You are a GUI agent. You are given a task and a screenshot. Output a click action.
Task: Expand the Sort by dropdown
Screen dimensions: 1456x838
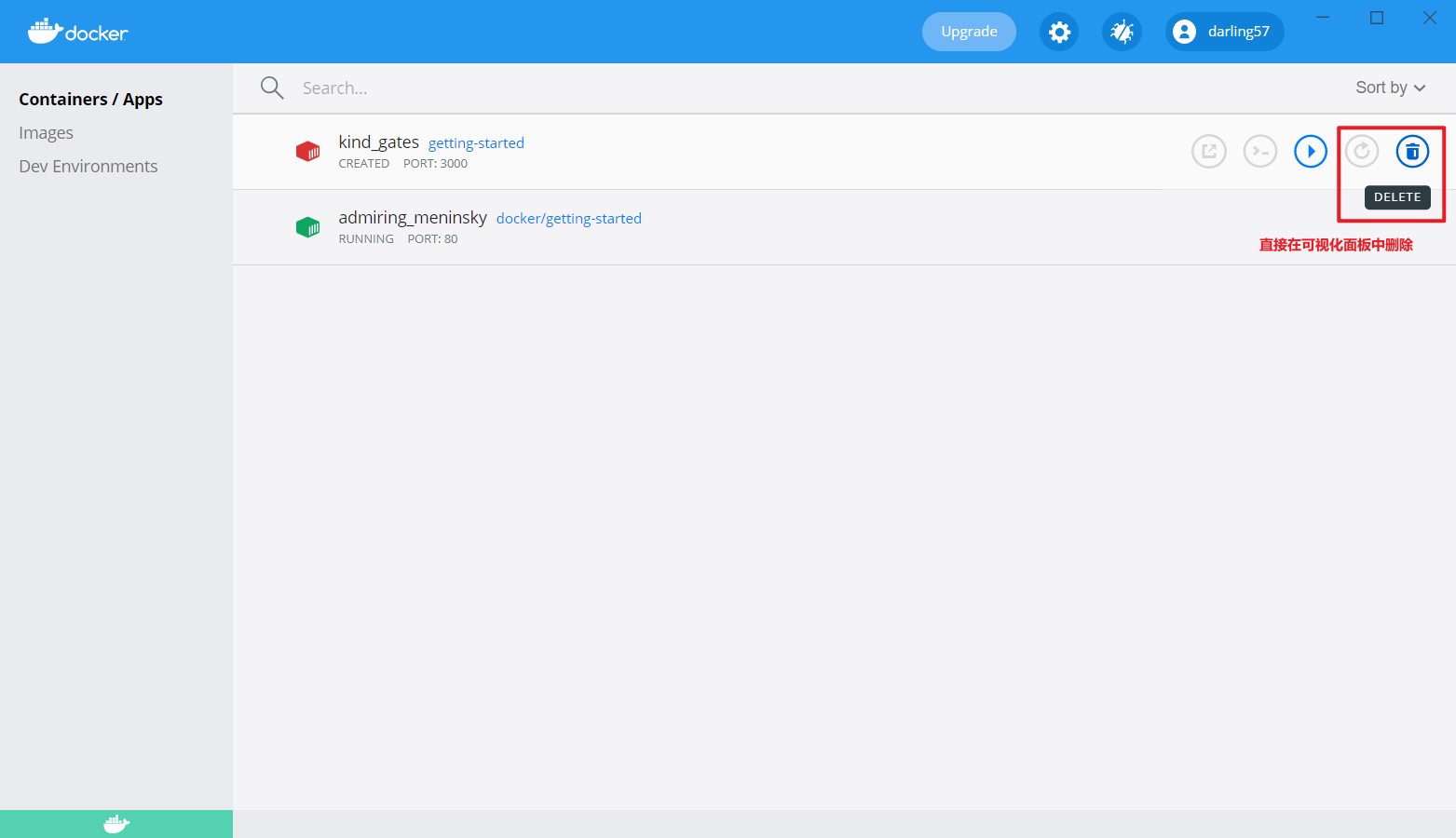[1390, 88]
